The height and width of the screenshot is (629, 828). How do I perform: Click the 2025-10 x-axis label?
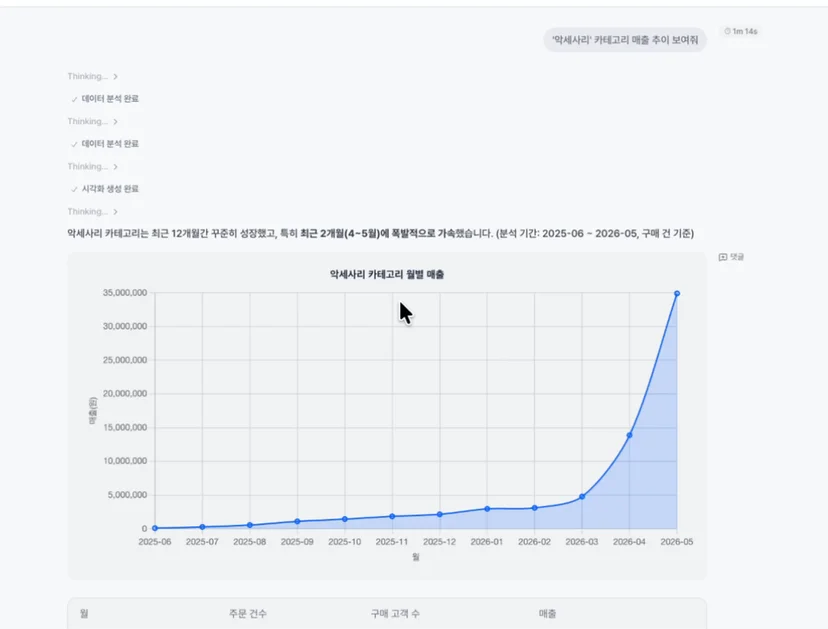point(344,542)
